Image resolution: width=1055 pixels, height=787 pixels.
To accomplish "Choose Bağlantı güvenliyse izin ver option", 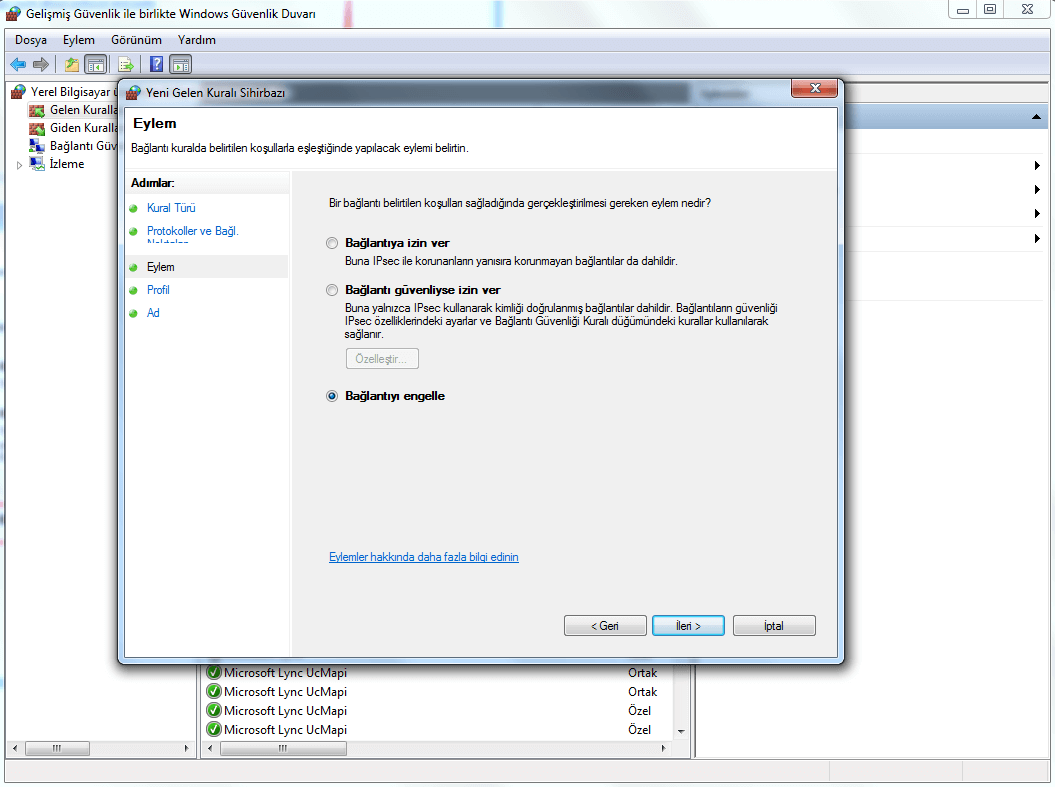I will tap(332, 290).
